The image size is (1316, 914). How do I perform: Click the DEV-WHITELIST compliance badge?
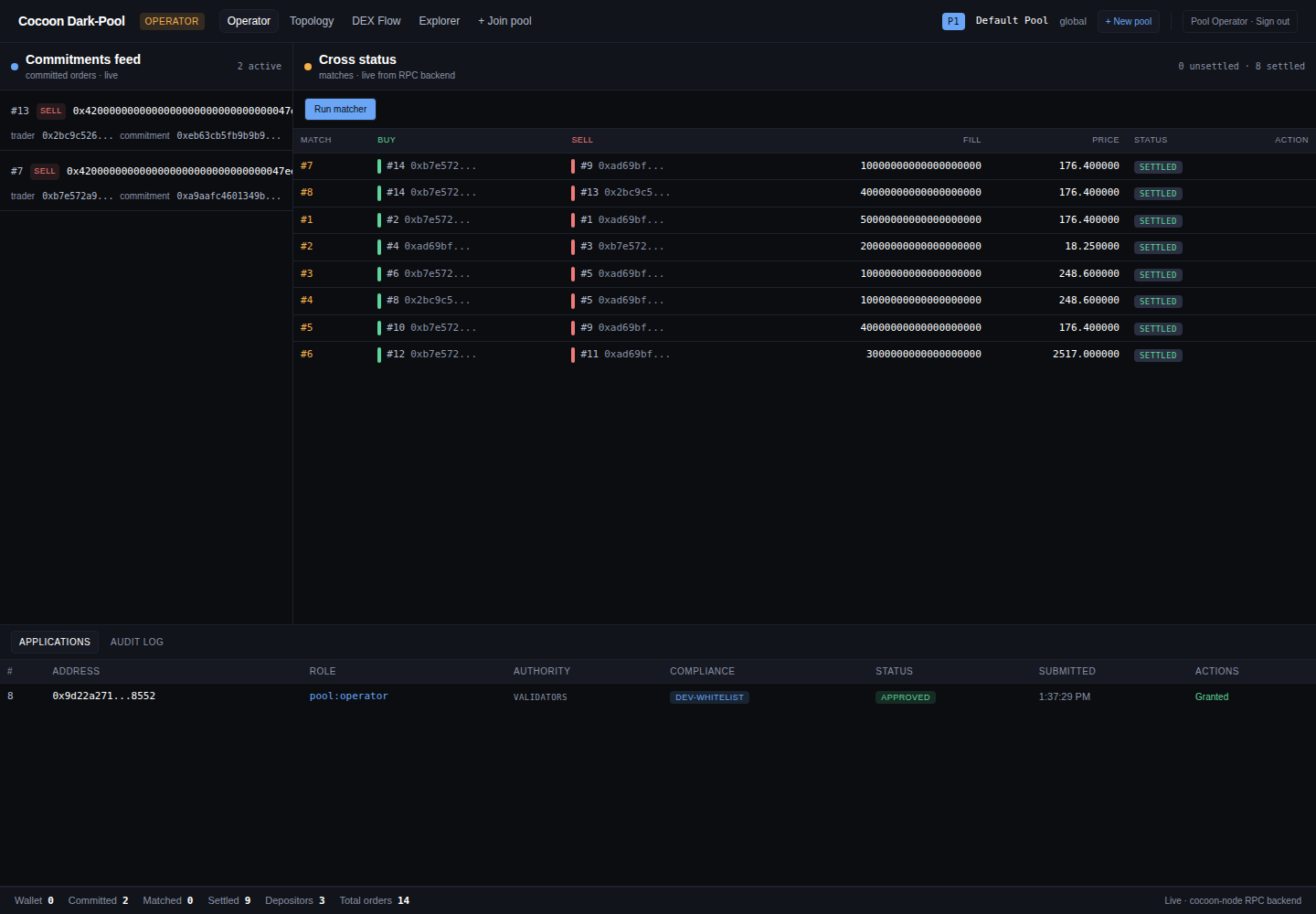[x=709, y=697]
